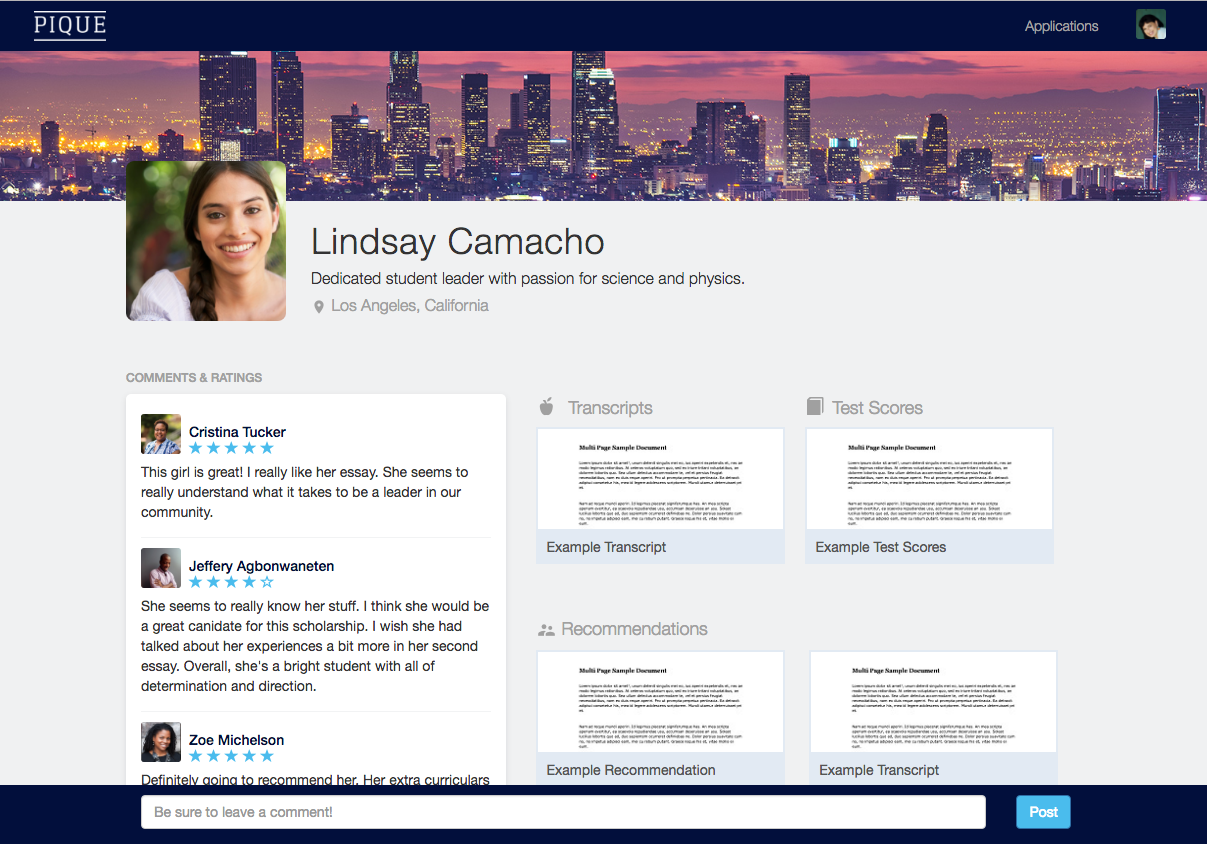
Task: Click the Cristina Tucker name link
Action: (x=237, y=432)
